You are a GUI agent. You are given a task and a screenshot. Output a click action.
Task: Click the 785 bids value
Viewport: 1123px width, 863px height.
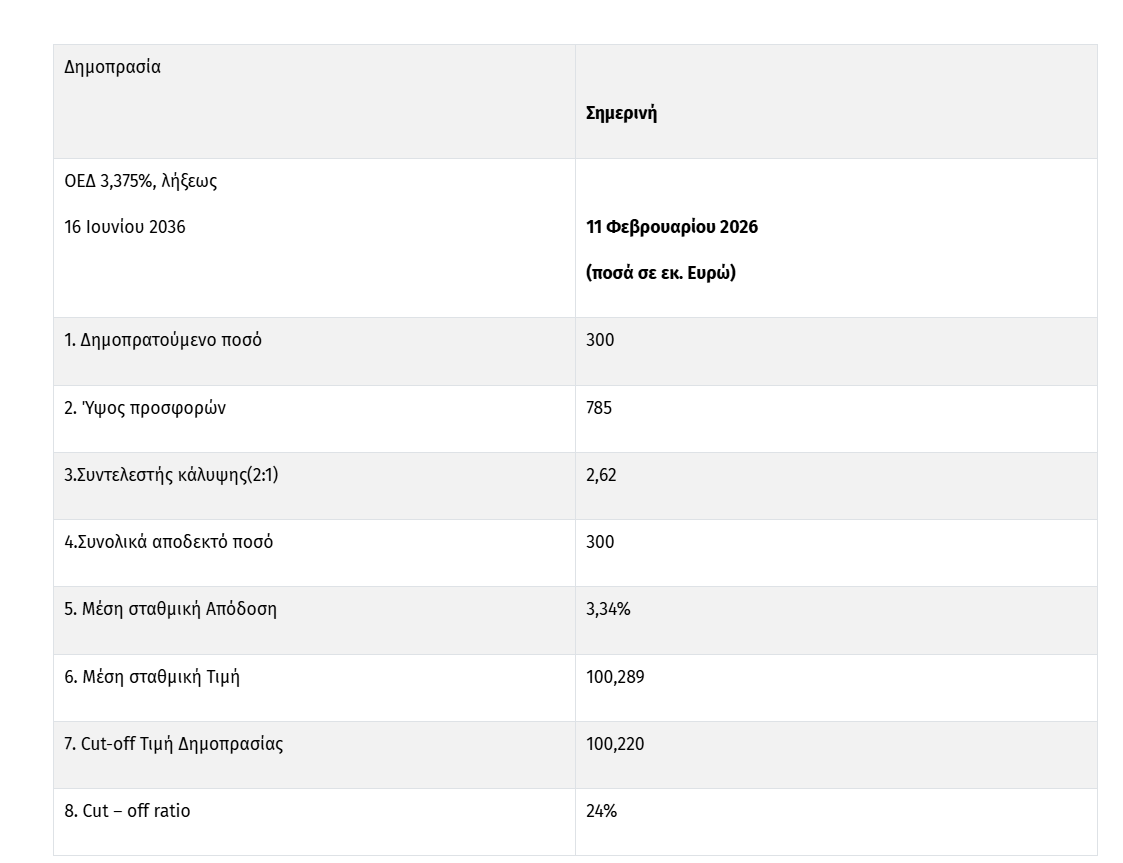click(x=599, y=408)
